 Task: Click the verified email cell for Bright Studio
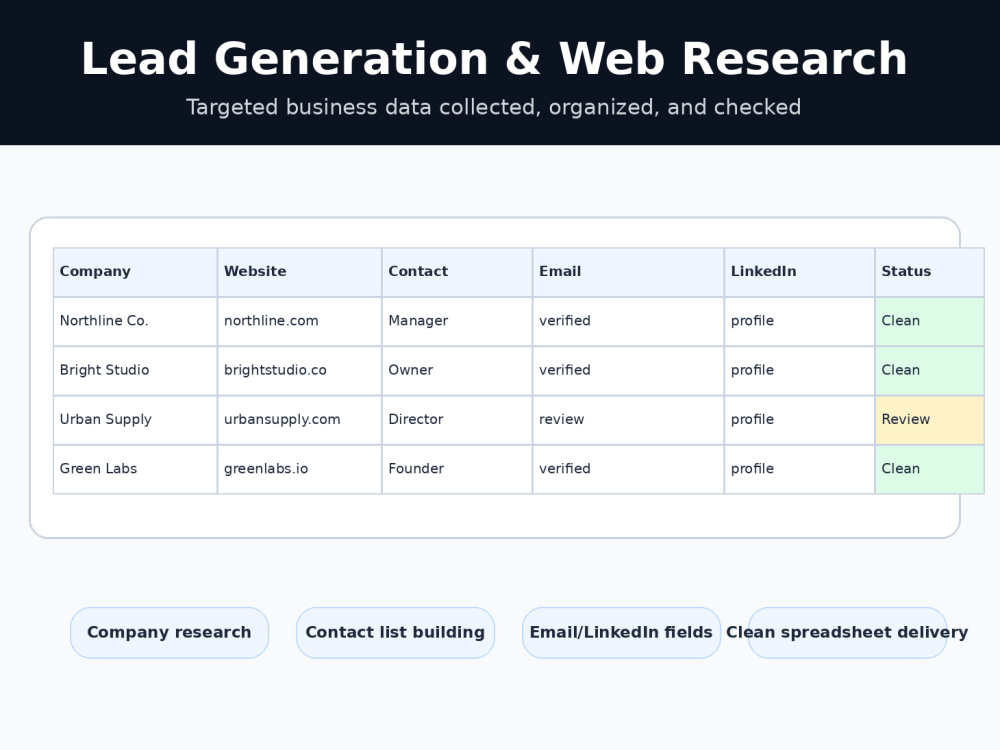(628, 371)
